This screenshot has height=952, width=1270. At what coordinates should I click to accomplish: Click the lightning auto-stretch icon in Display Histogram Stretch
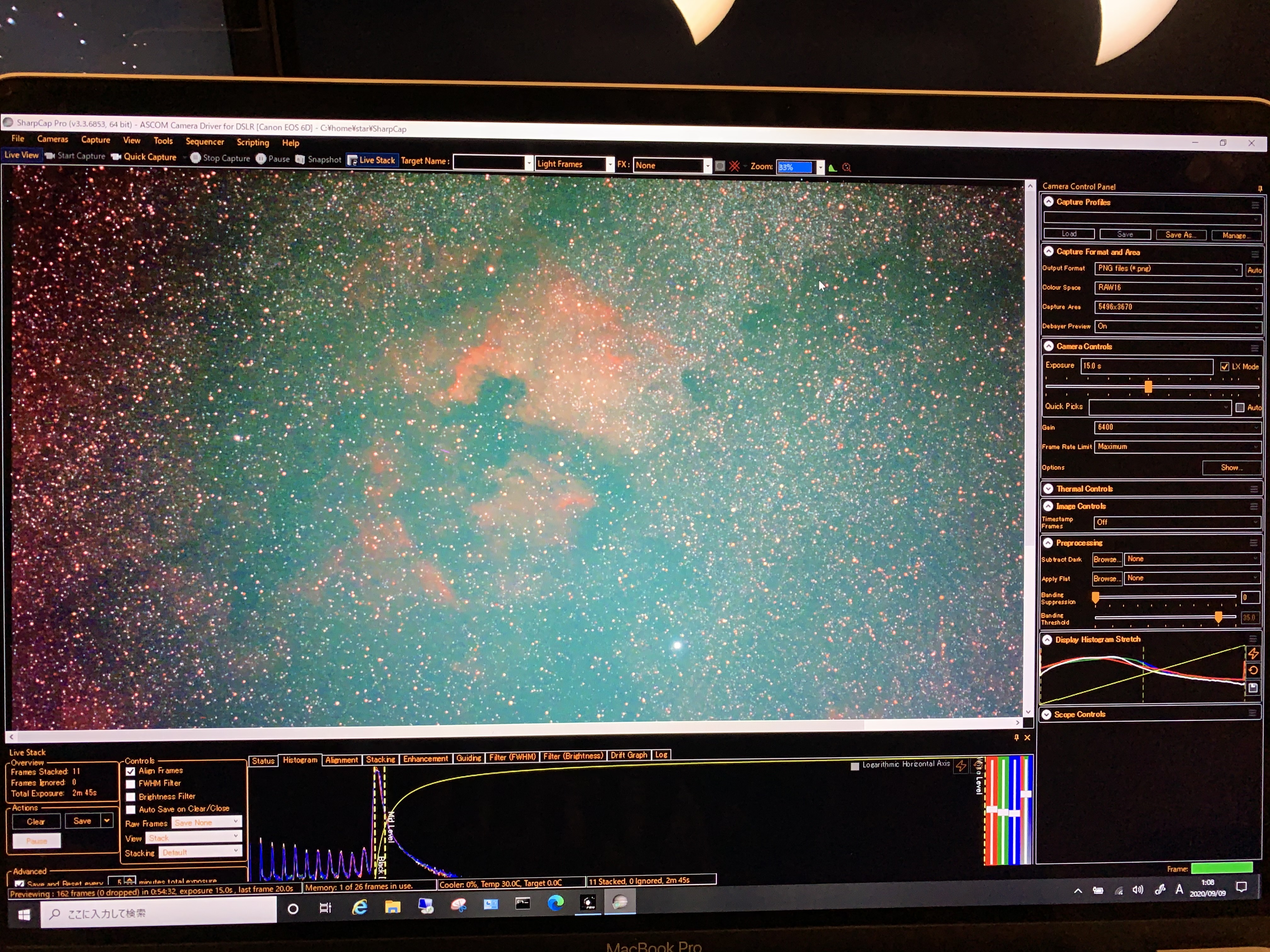tap(1253, 653)
